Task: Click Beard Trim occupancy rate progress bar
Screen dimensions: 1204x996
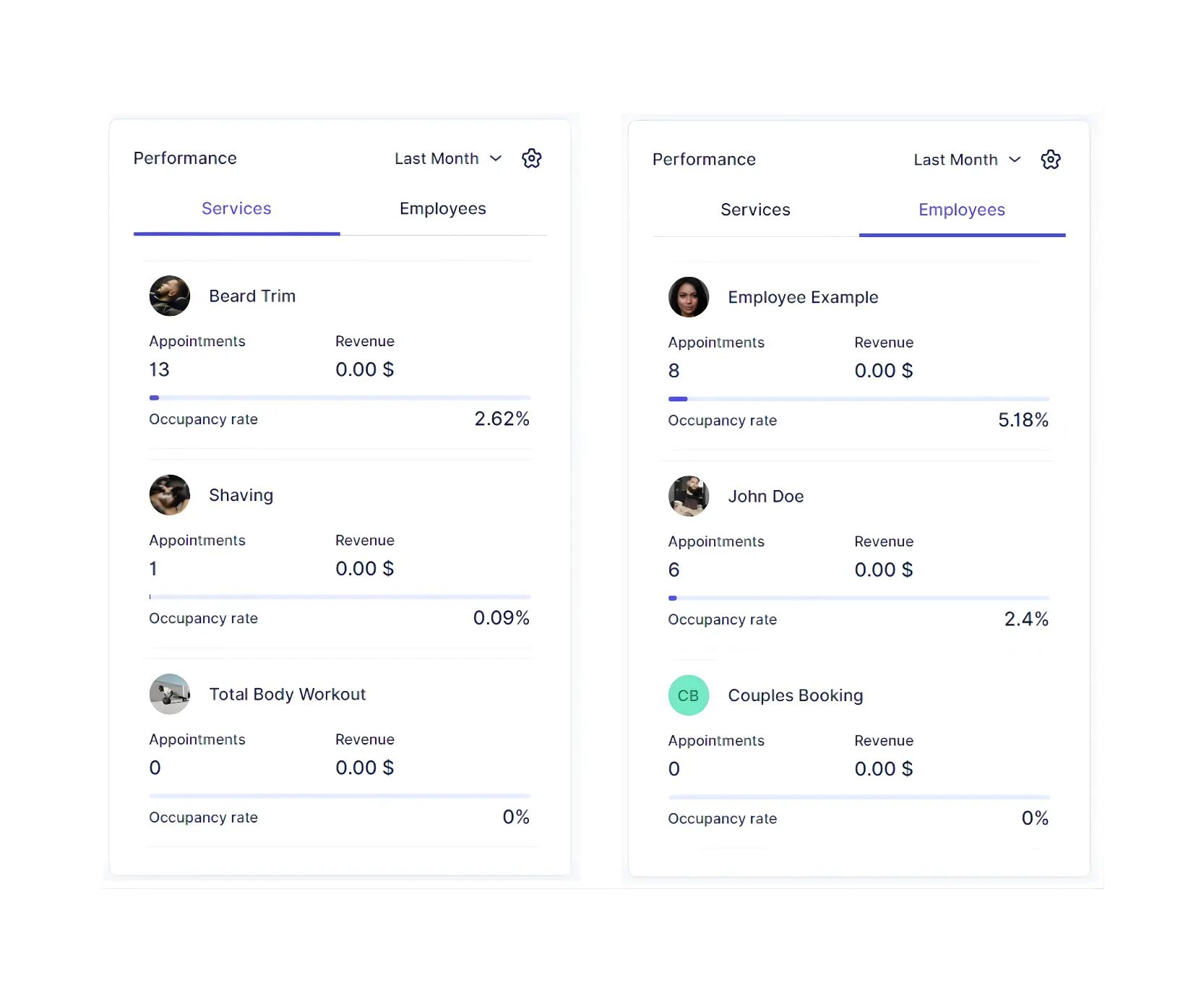Action: 340,398
